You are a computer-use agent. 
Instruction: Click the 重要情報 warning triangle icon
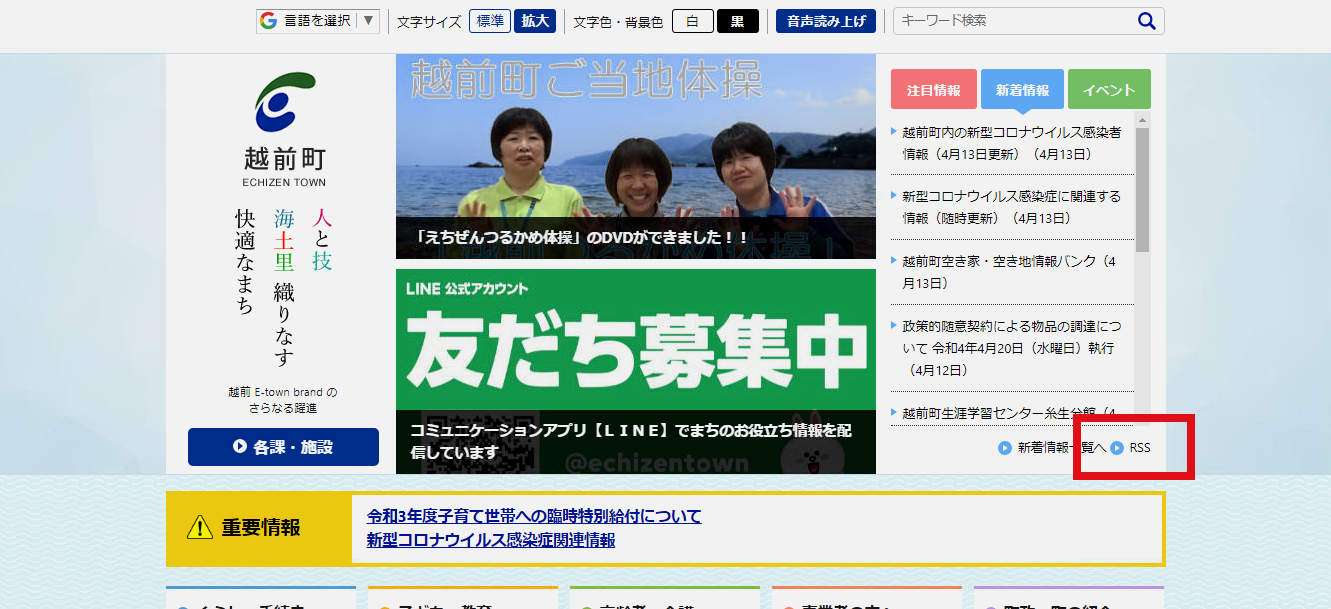[200, 527]
